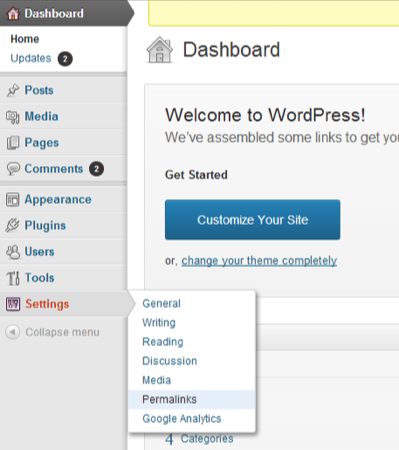The image size is (399, 450).
Task: Click the Comments speech bubble icon
Action: click(13, 169)
